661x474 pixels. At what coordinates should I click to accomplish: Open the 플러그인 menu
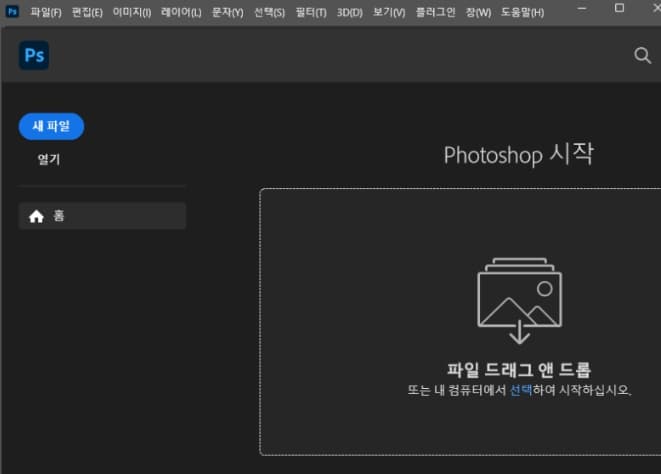point(435,12)
